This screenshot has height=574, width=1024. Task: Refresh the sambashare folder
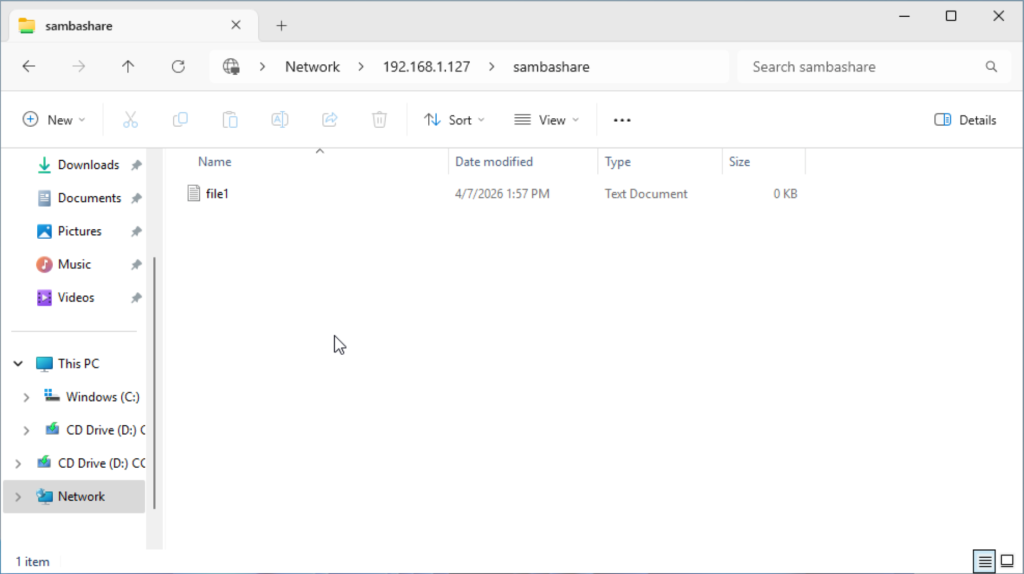[x=178, y=67]
